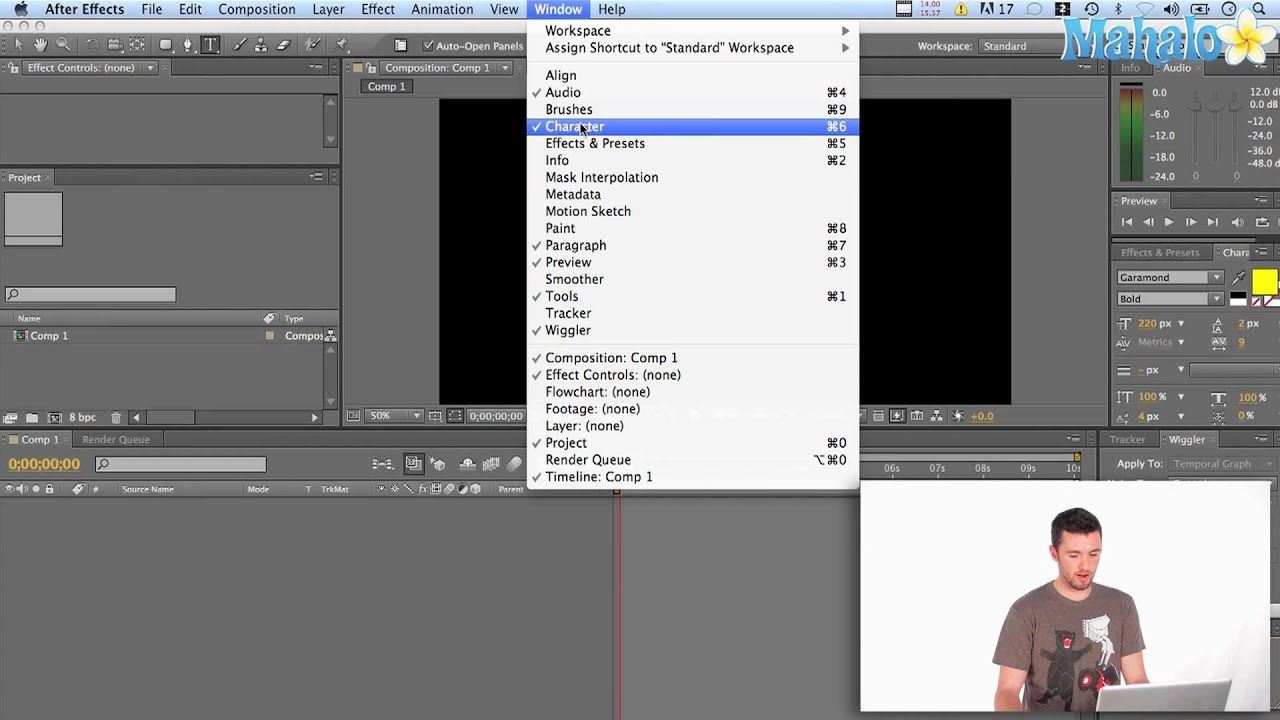Jump to first frame in Preview panel
The height and width of the screenshot is (720, 1280).
[x=1127, y=222]
